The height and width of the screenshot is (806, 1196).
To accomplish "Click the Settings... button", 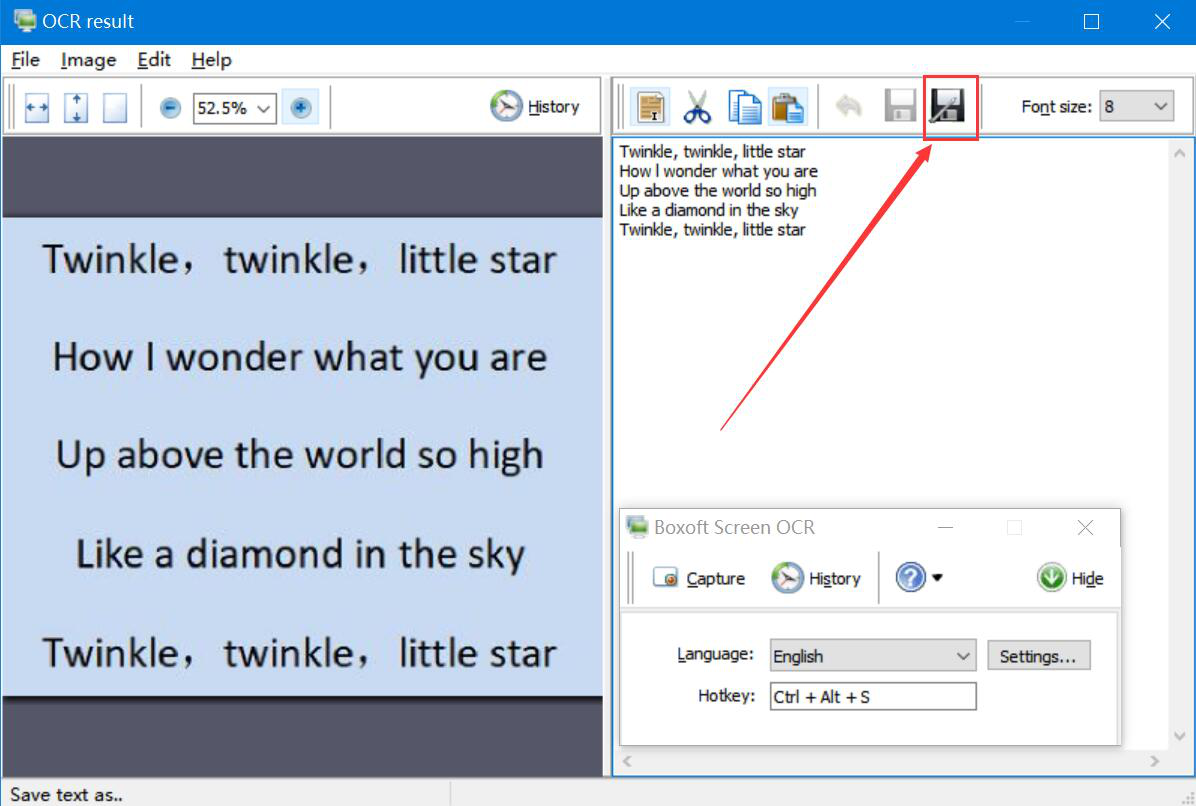I will [x=1038, y=656].
